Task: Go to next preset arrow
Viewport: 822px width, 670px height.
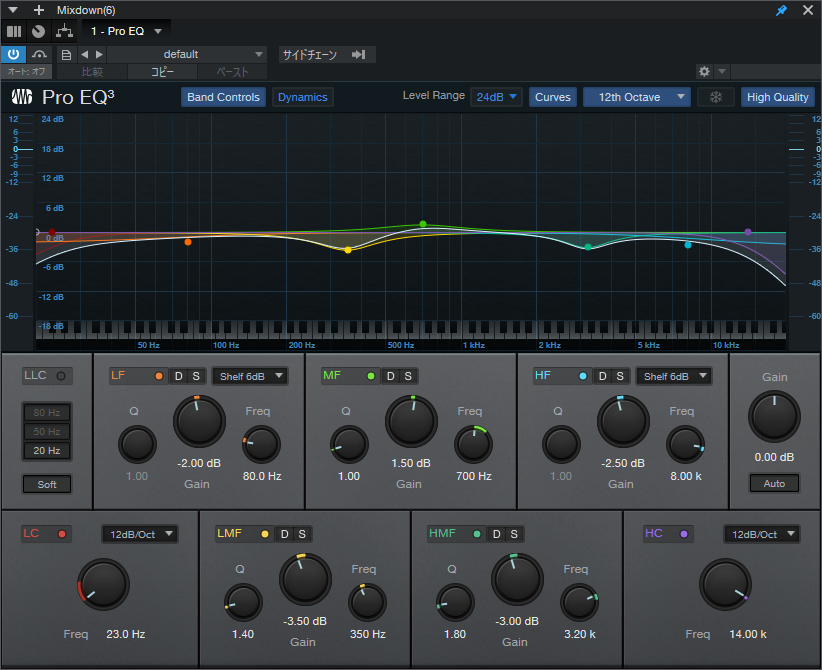Action: click(99, 55)
